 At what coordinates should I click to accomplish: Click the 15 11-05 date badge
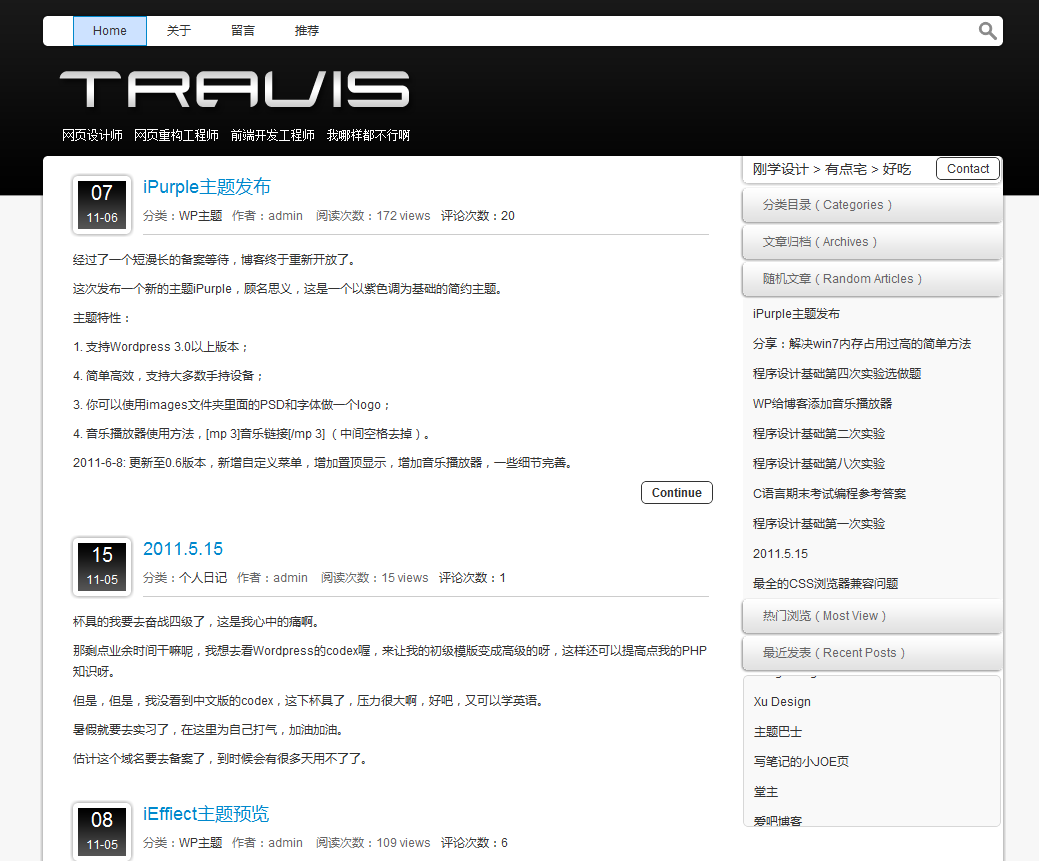coord(102,566)
